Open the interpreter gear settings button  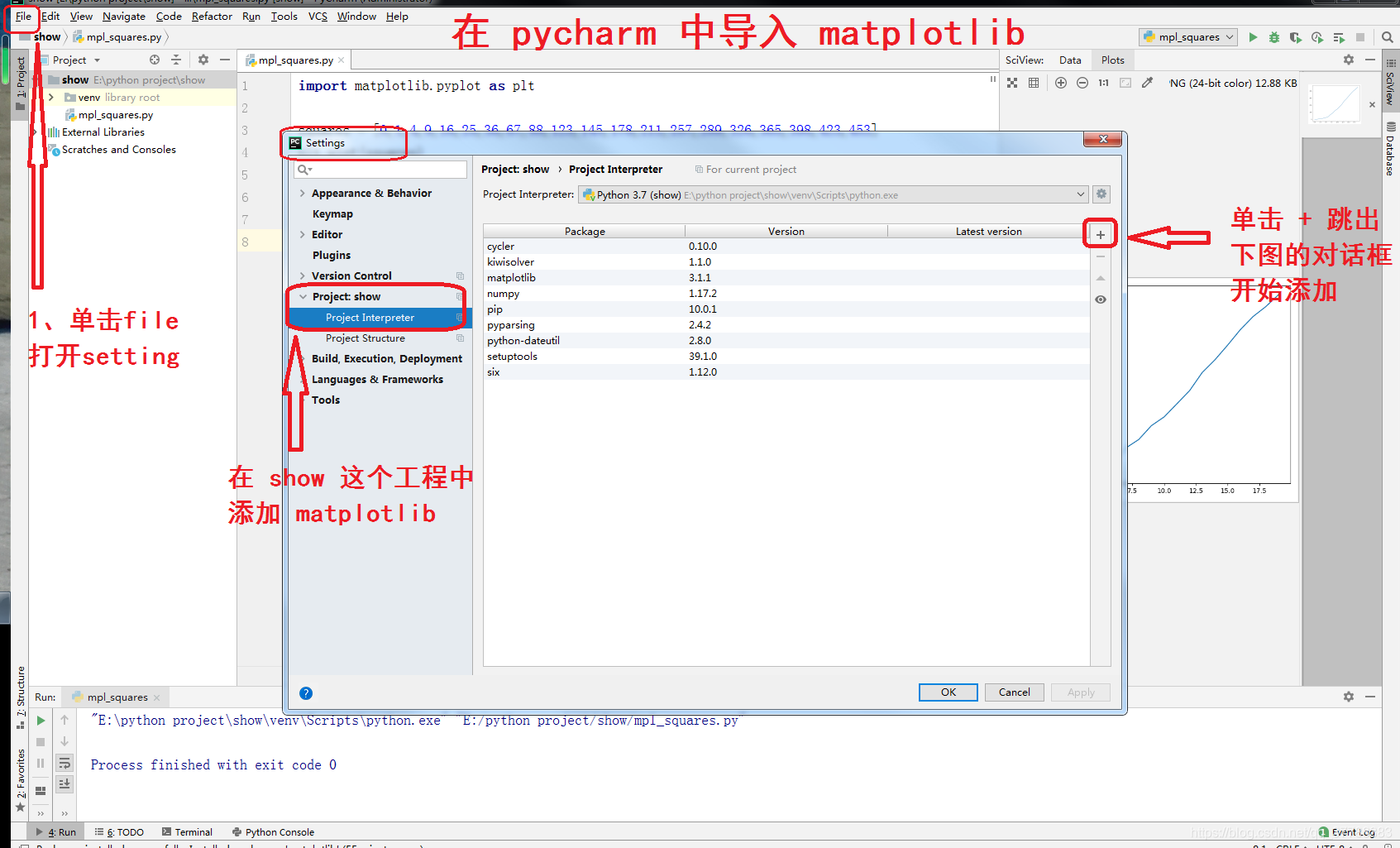tap(1101, 194)
